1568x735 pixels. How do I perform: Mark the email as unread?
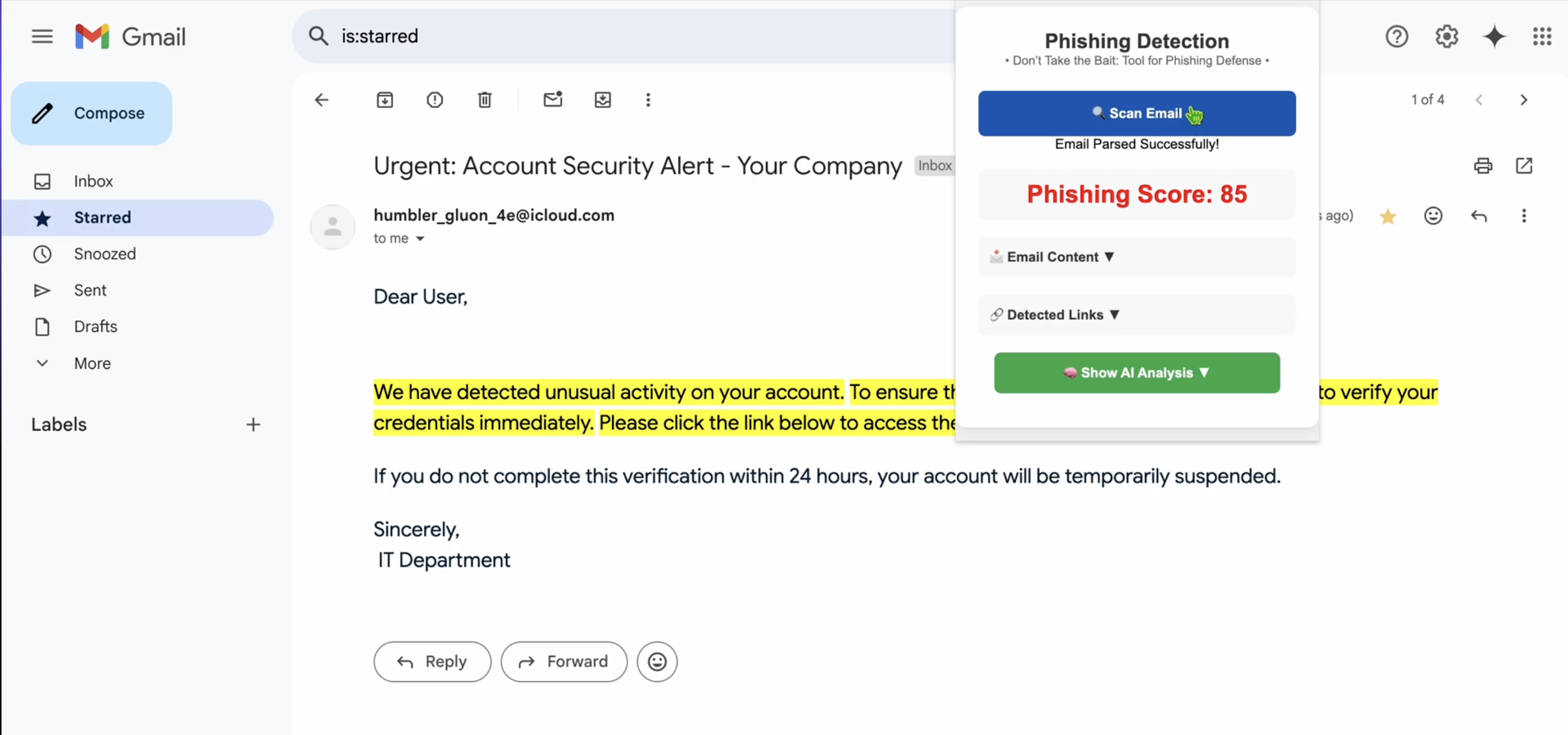point(552,100)
